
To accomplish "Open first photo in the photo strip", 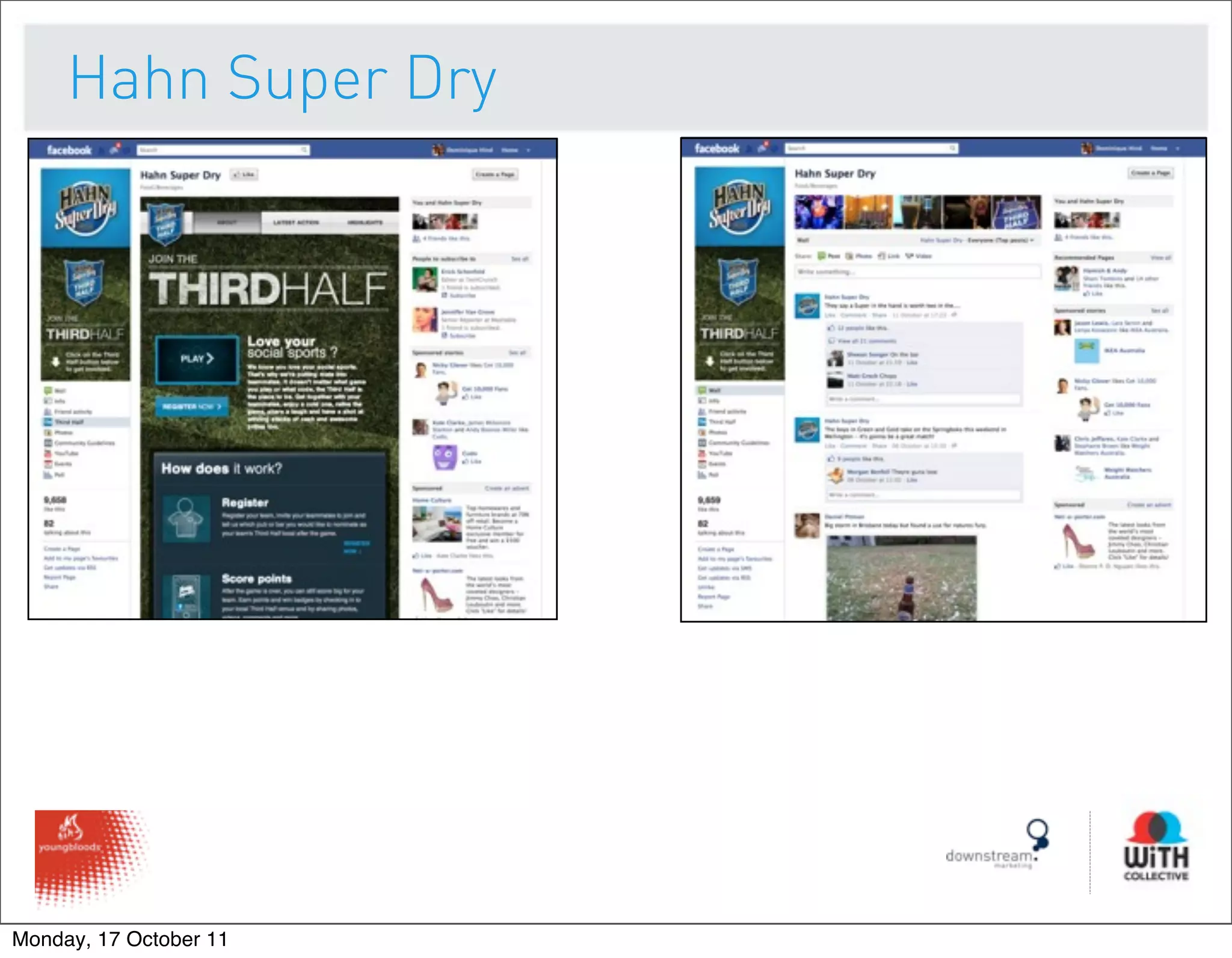I will (x=819, y=212).
